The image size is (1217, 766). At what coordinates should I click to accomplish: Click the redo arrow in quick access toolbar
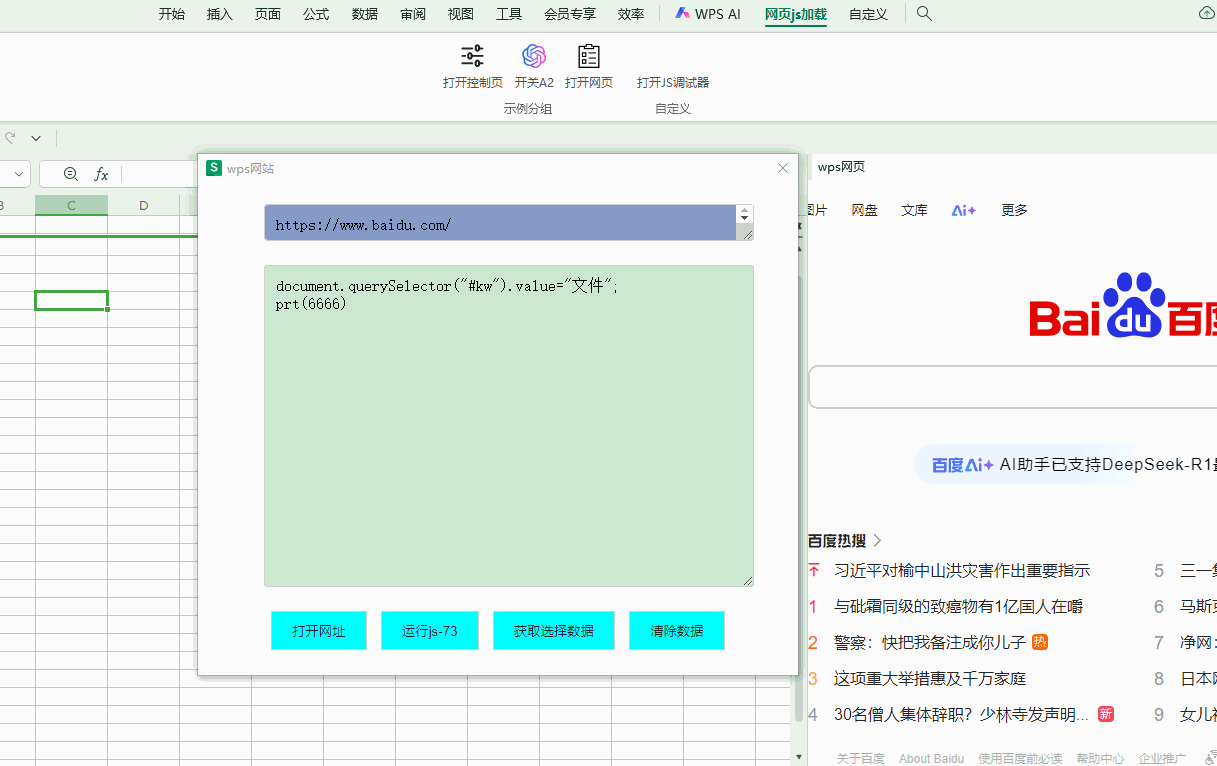point(10,138)
